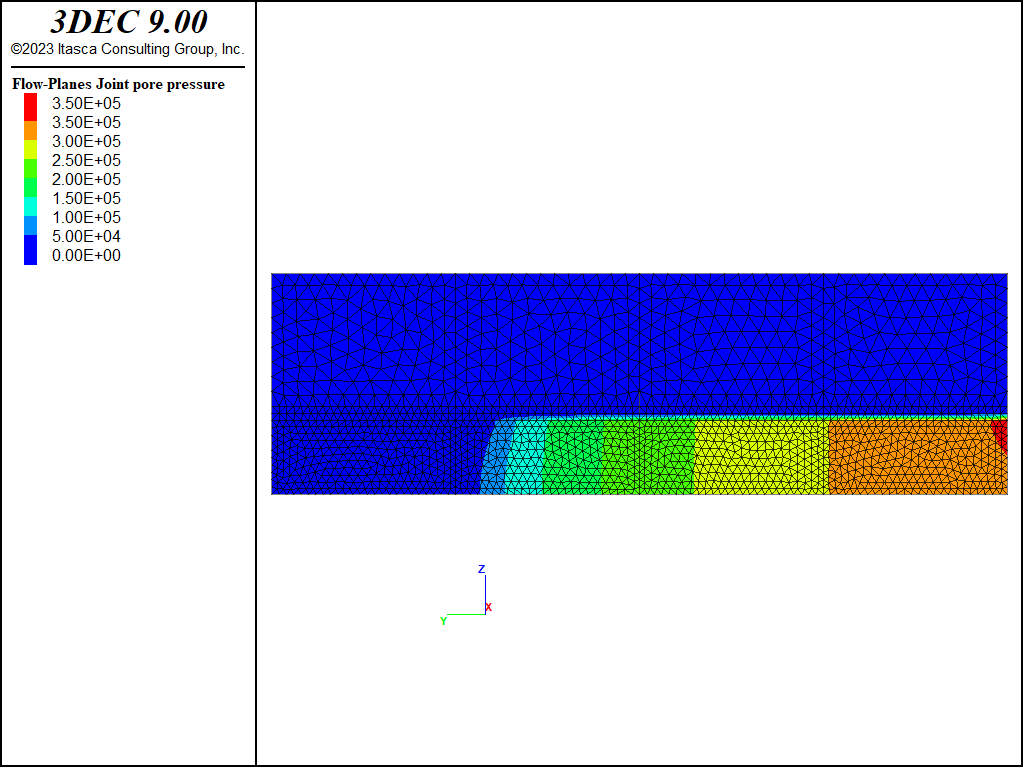Viewport: 1024px width, 768px height.
Task: Select the legend value 1.50E+05
Action: point(86,199)
